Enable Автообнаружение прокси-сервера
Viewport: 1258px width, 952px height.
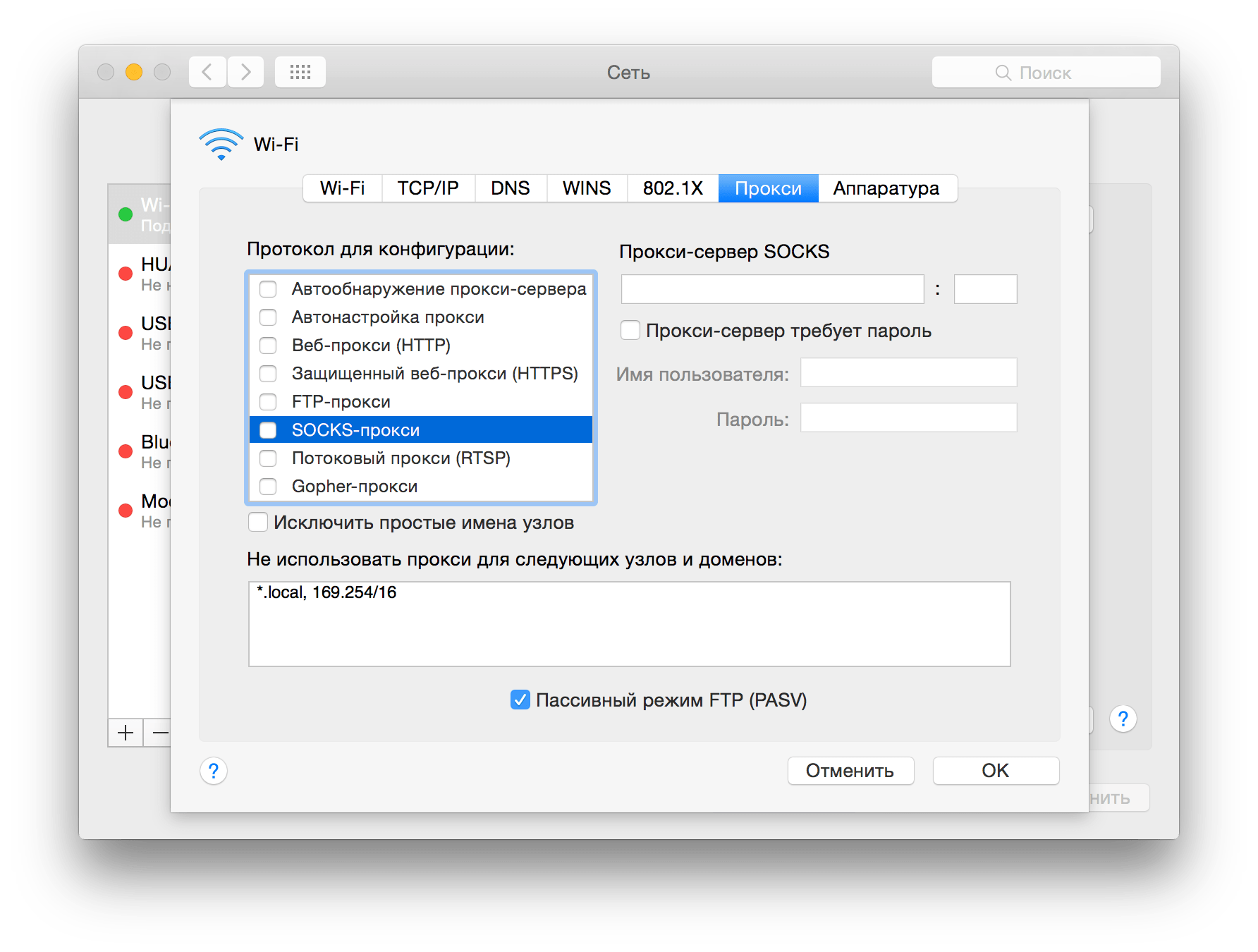click(268, 288)
